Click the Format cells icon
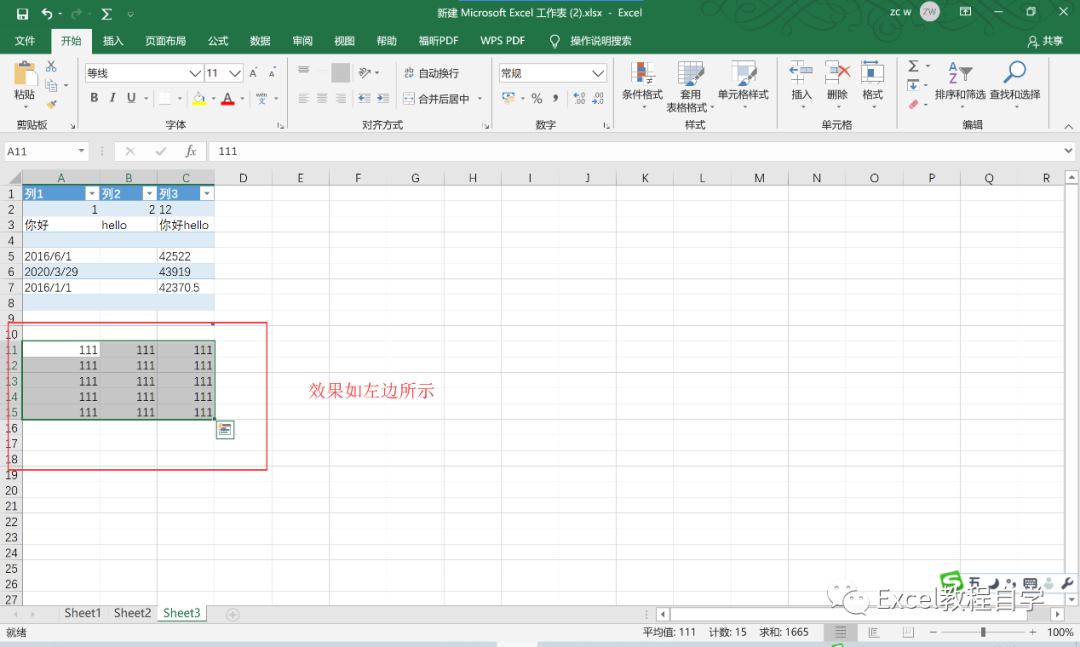Screen dimensions: 1080x647 click(872, 73)
